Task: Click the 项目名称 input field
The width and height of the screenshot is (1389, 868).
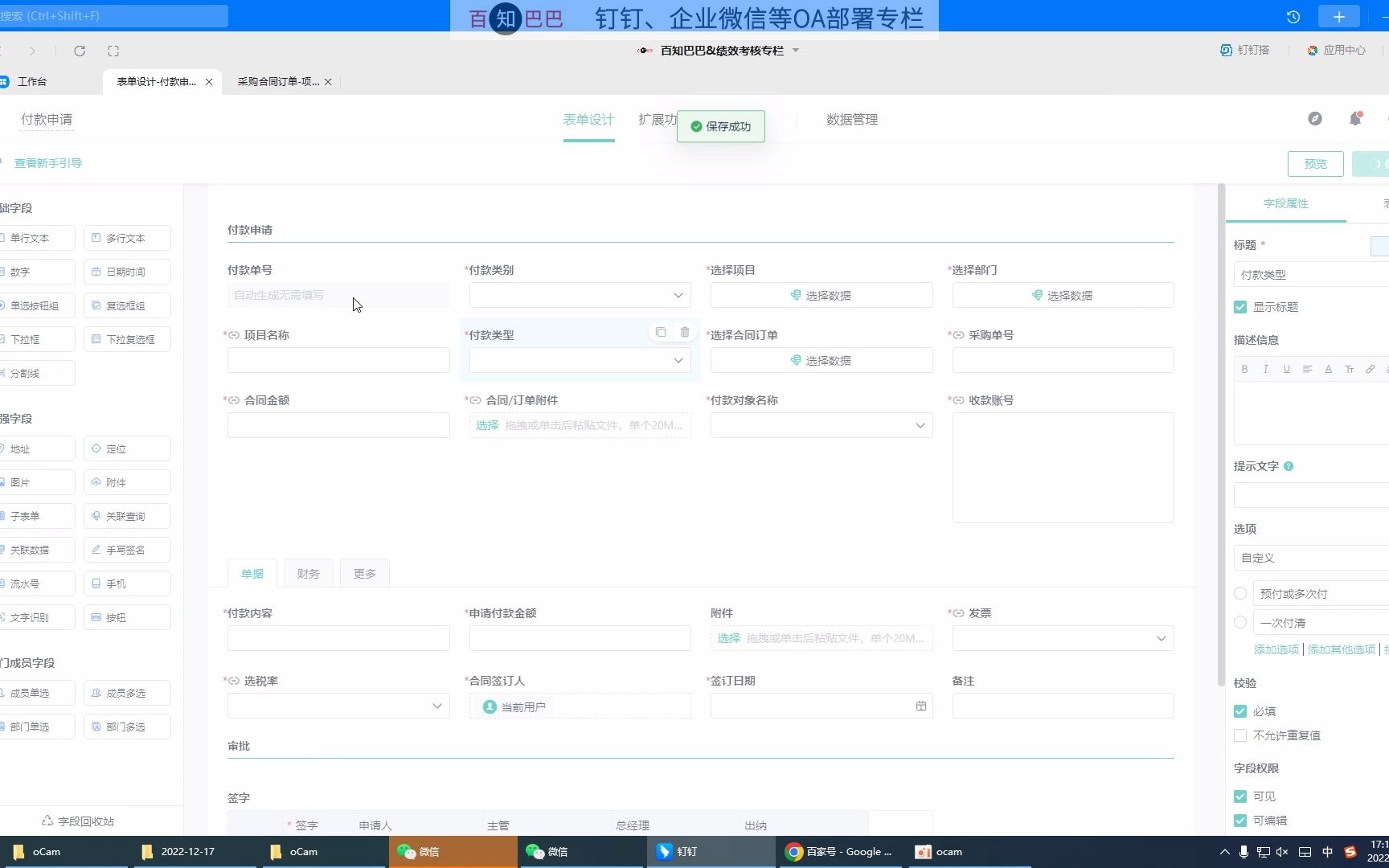Action: (338, 360)
